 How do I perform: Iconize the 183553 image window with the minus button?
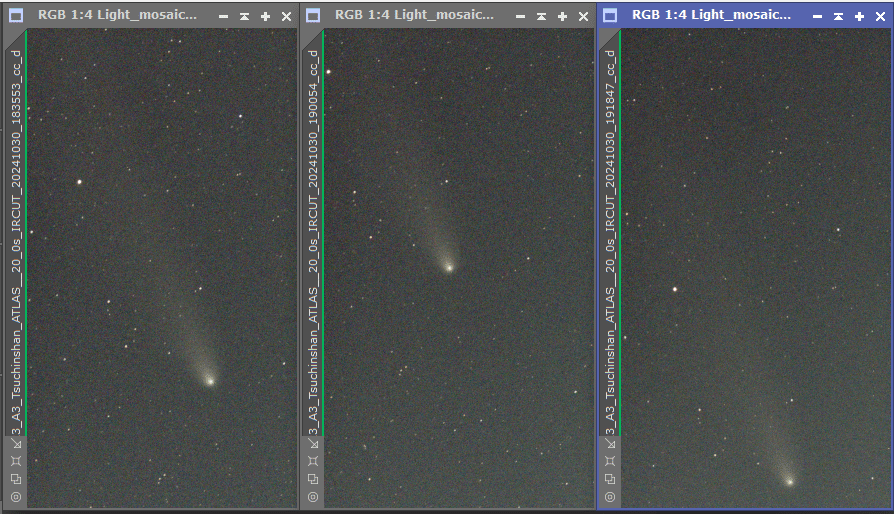click(224, 17)
